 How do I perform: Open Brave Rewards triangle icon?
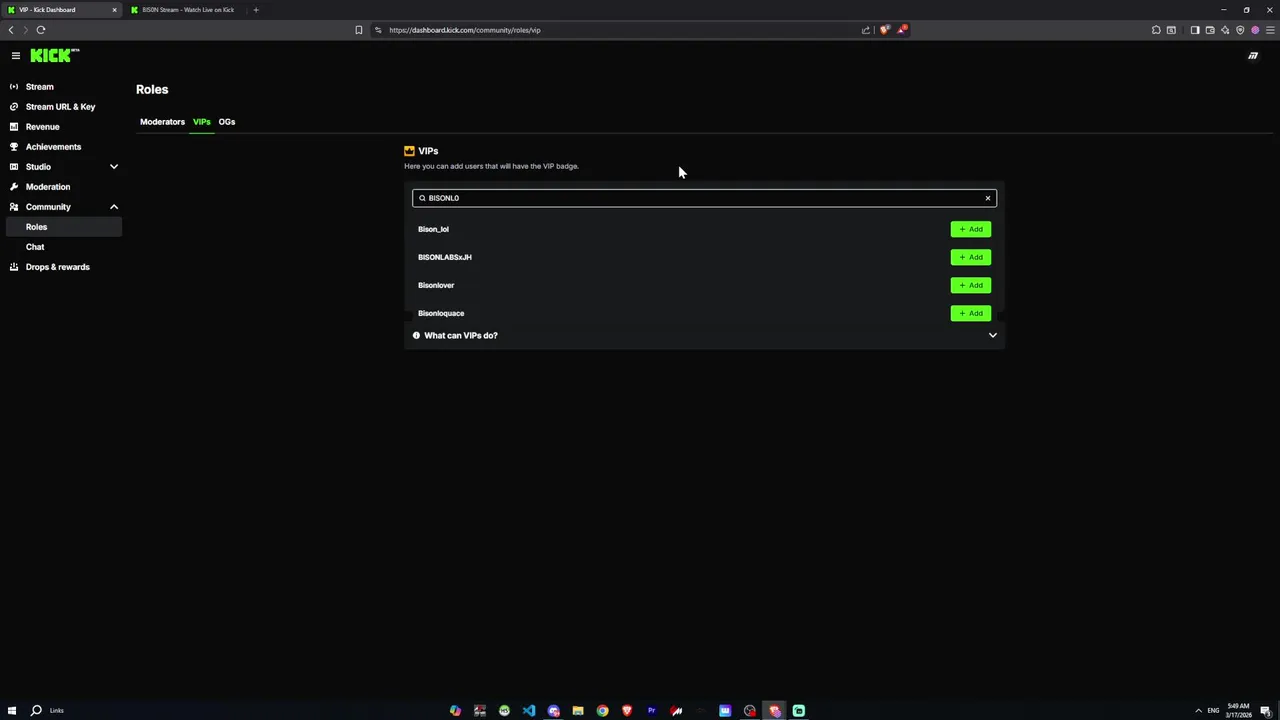click(901, 30)
